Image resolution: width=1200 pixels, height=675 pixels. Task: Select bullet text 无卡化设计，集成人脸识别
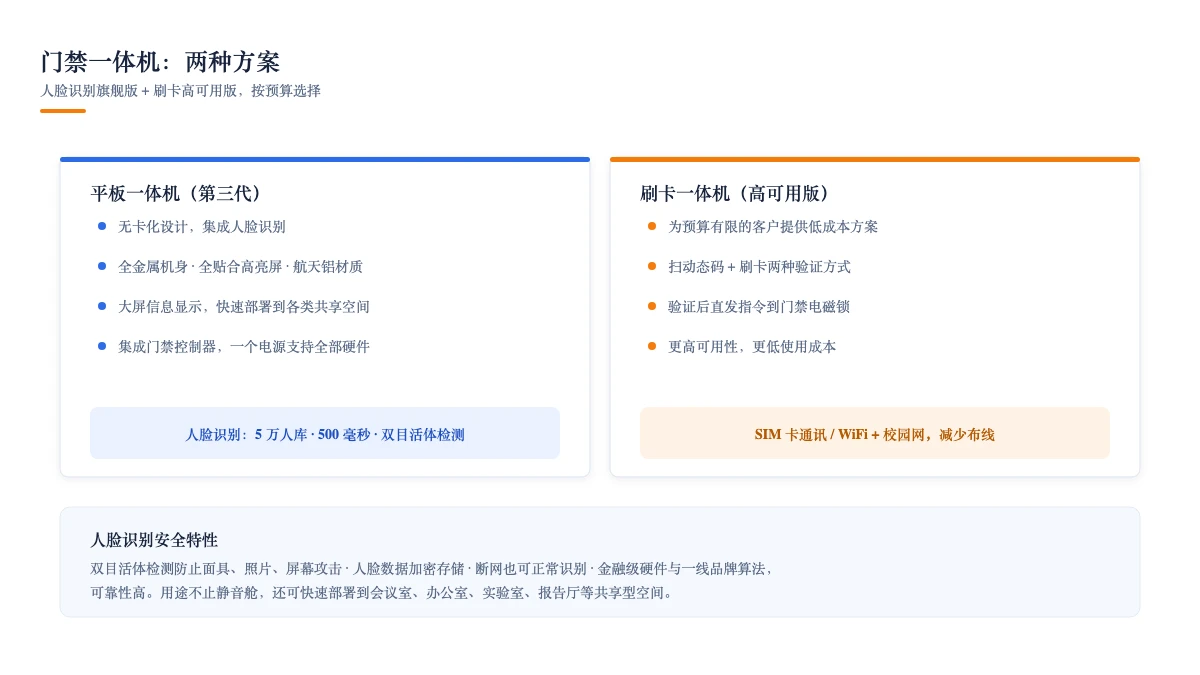pos(202,227)
